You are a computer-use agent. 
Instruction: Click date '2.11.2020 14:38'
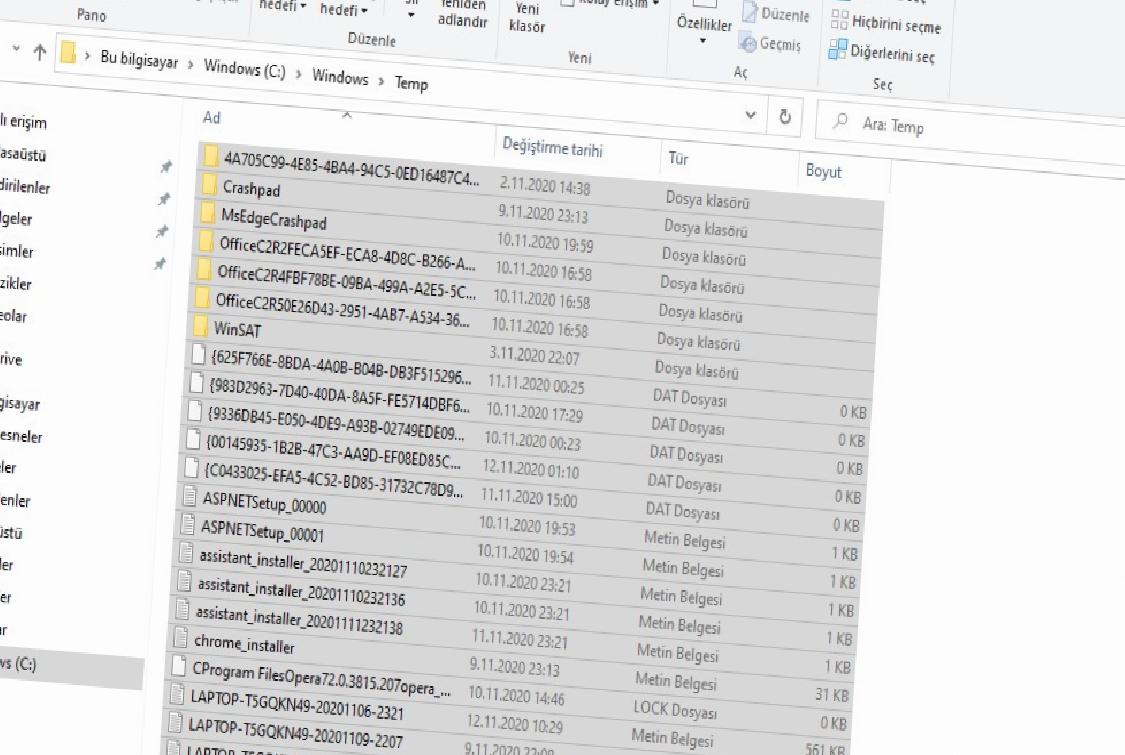point(545,187)
